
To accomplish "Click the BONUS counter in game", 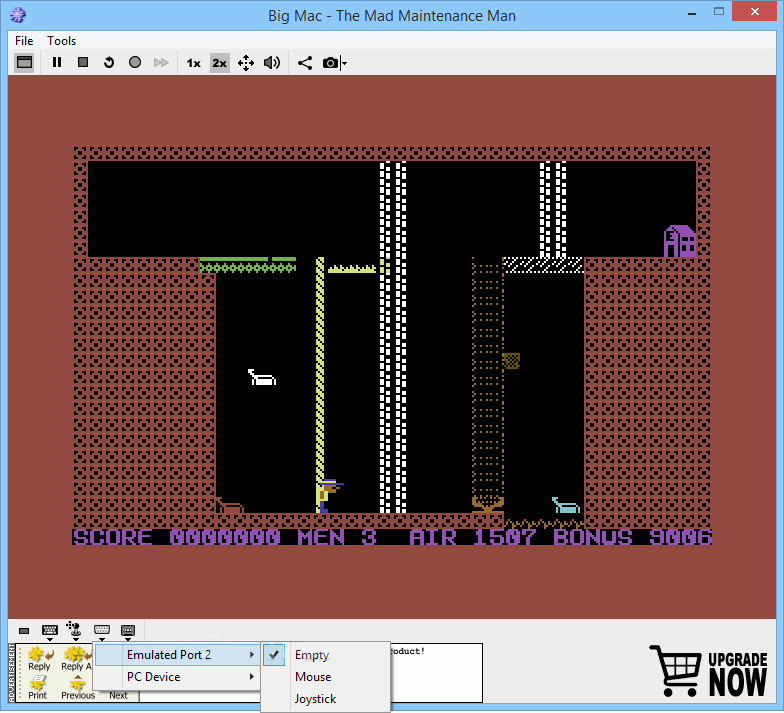I will pyautogui.click(x=632, y=538).
